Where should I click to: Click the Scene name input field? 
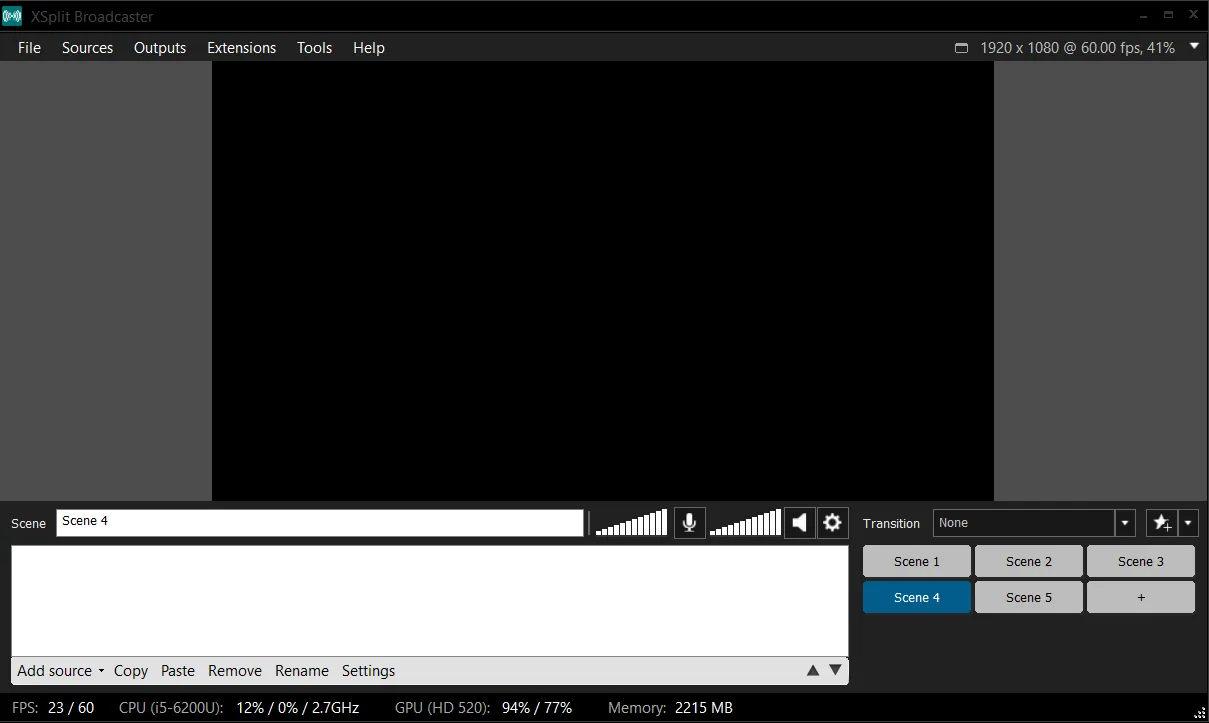pos(320,522)
